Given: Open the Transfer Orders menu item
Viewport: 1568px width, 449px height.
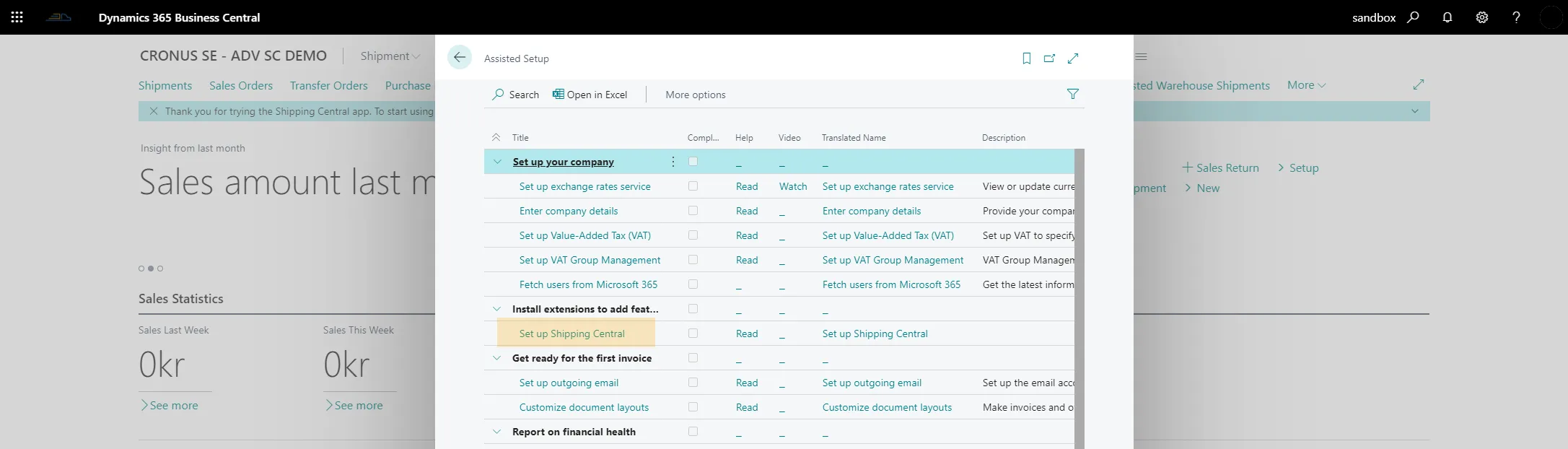Looking at the screenshot, I should tap(329, 86).
